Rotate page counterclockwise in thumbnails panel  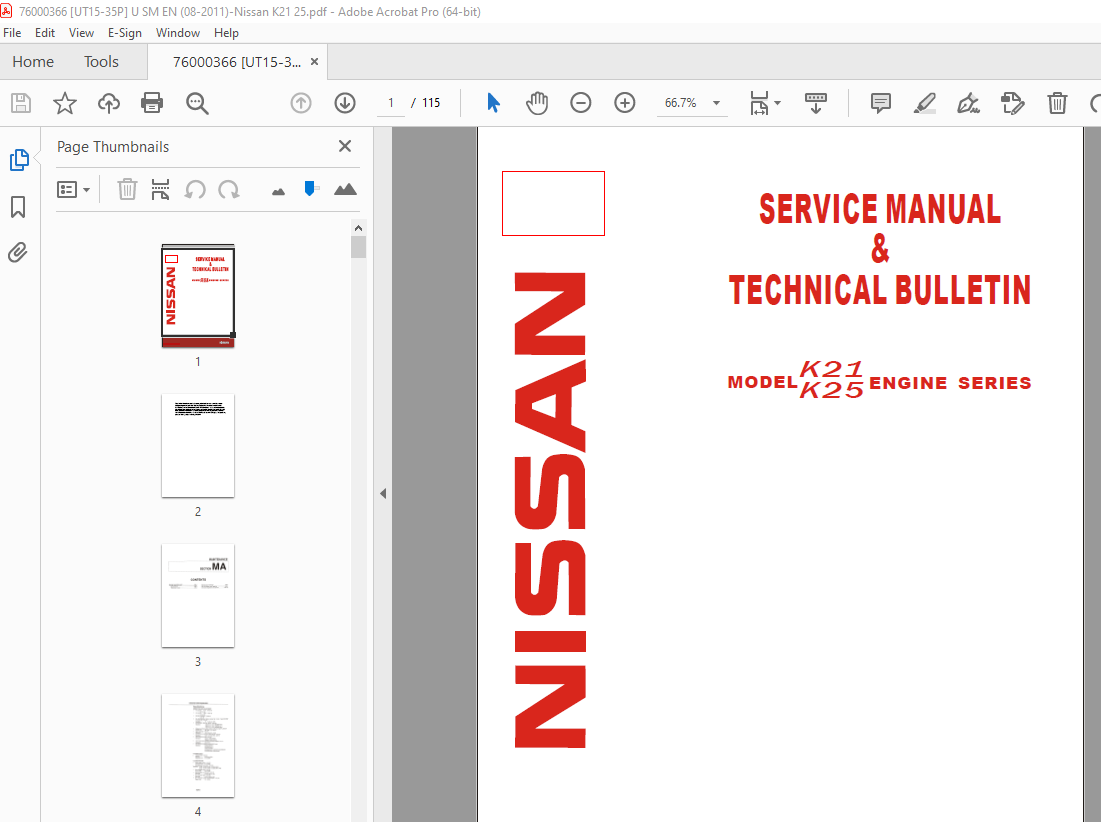[x=195, y=190]
